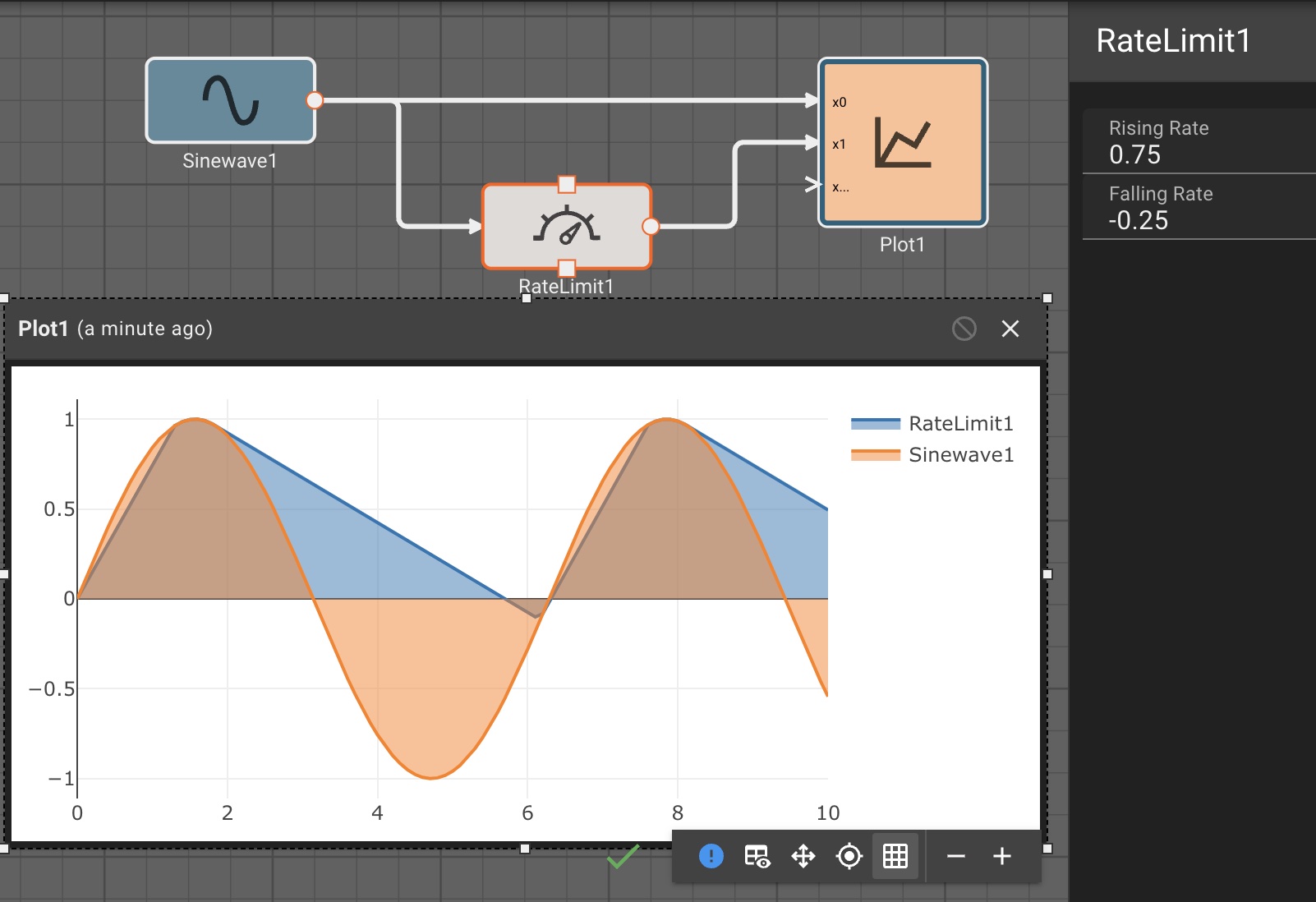
Task: Click the RateLimit1 properties panel title
Action: tap(1173, 41)
